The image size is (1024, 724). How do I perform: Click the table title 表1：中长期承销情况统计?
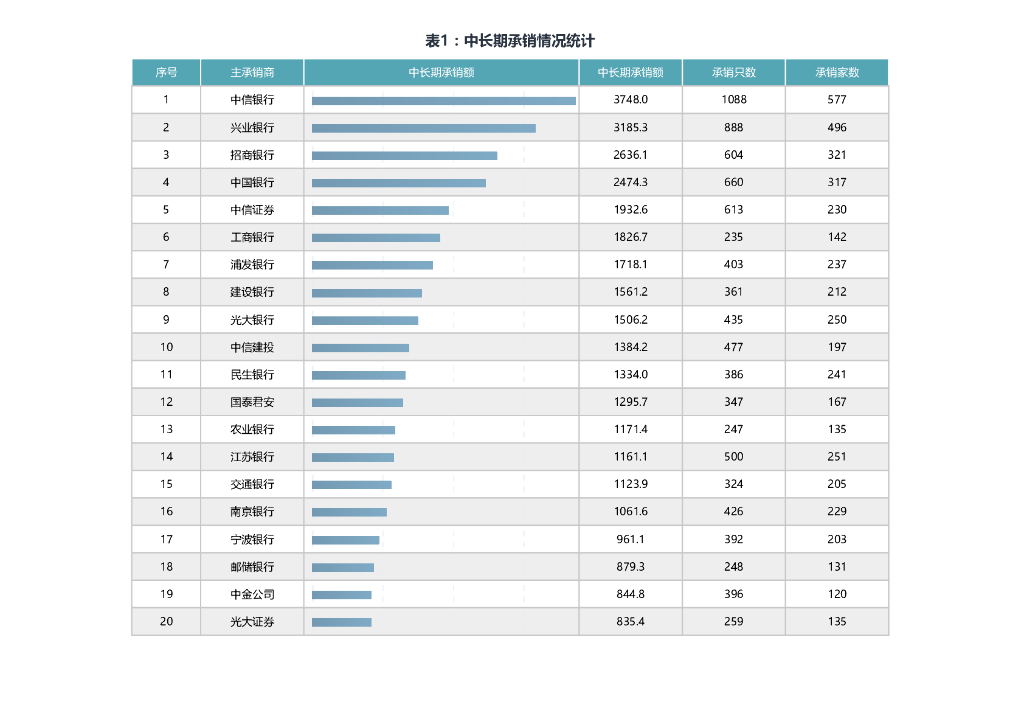tap(509, 41)
